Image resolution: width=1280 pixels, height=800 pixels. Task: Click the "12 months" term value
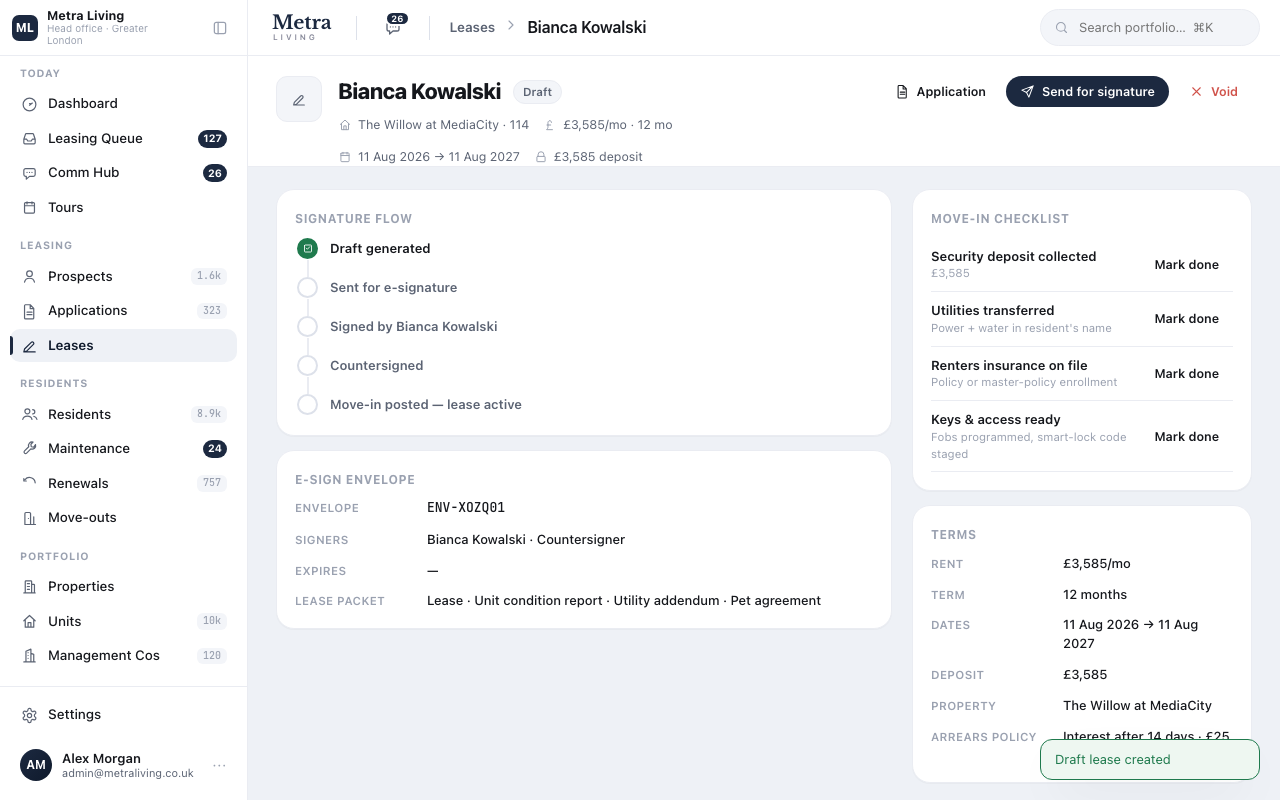click(1095, 595)
